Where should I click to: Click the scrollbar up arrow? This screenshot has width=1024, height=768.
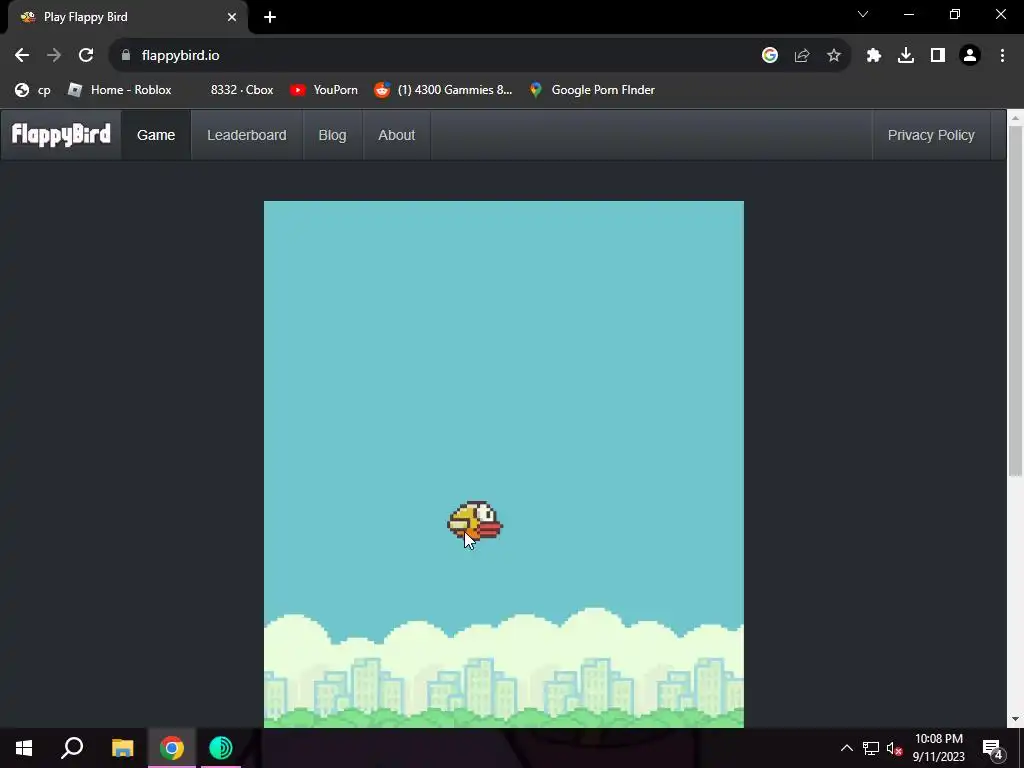coord(1015,118)
